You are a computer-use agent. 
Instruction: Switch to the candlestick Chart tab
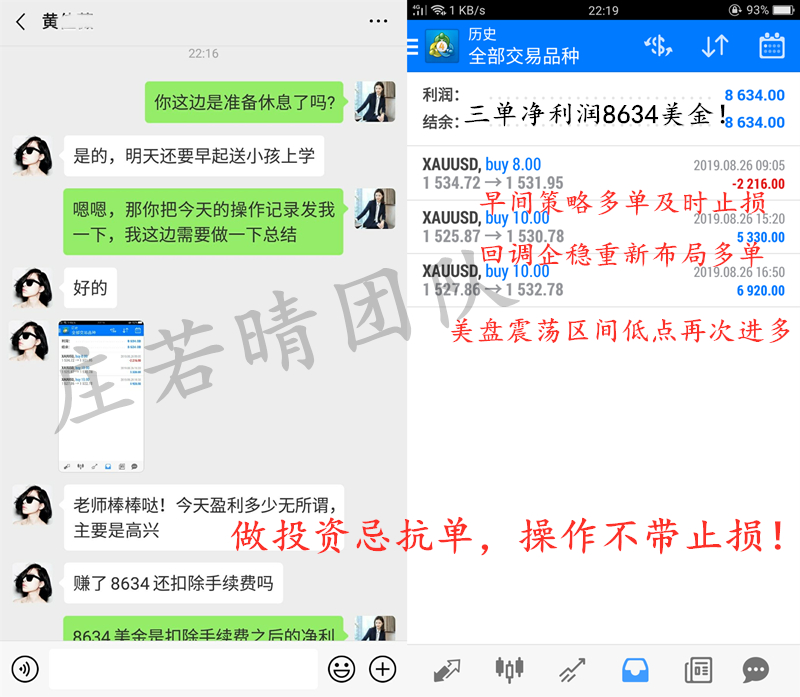pyautogui.click(x=509, y=669)
